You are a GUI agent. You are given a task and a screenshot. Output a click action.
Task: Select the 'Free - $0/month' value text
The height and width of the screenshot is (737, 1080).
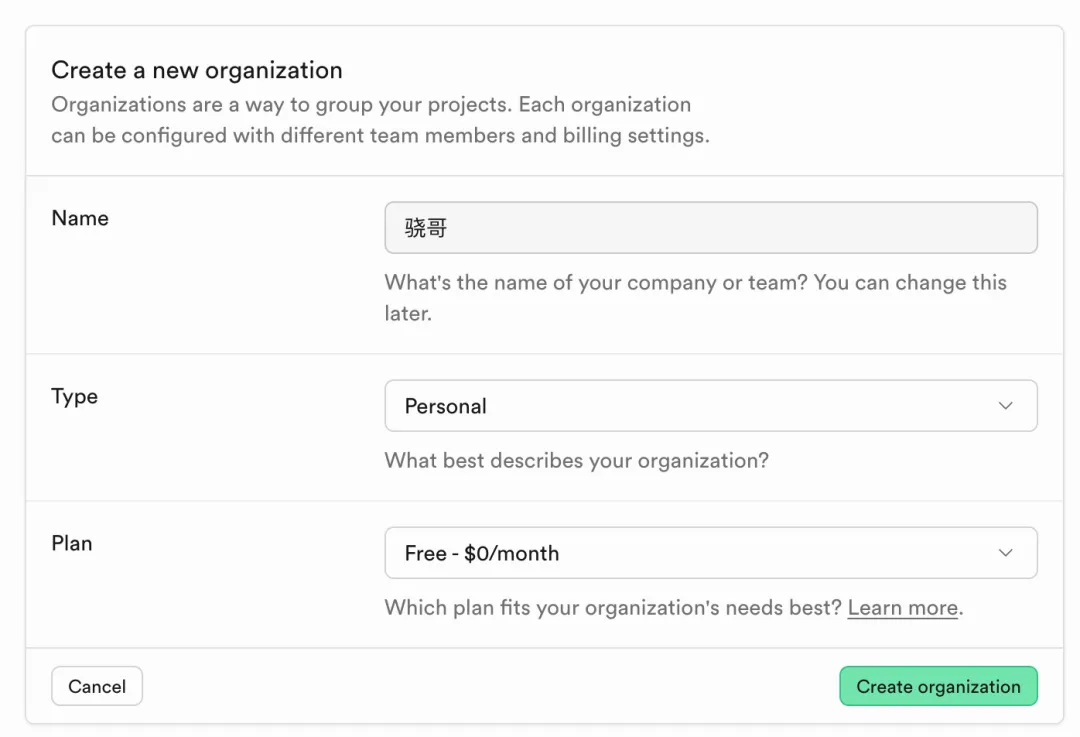coord(482,553)
